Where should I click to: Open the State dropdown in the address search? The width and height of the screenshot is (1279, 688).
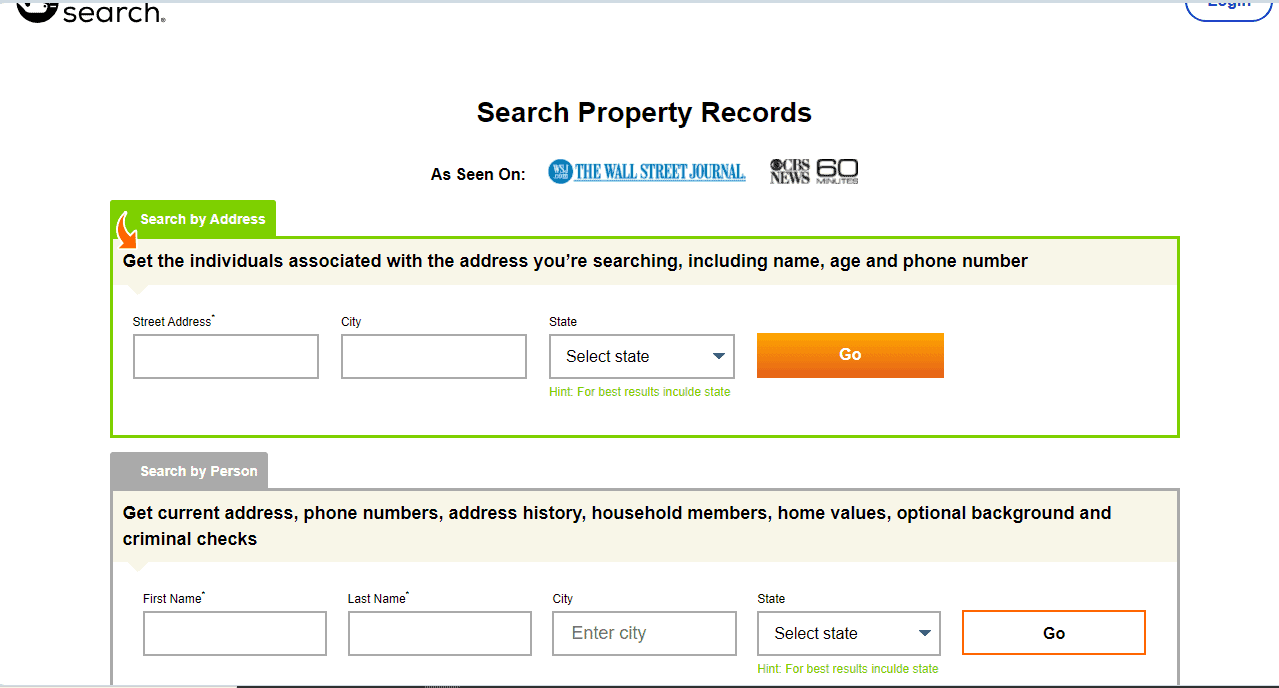641,356
